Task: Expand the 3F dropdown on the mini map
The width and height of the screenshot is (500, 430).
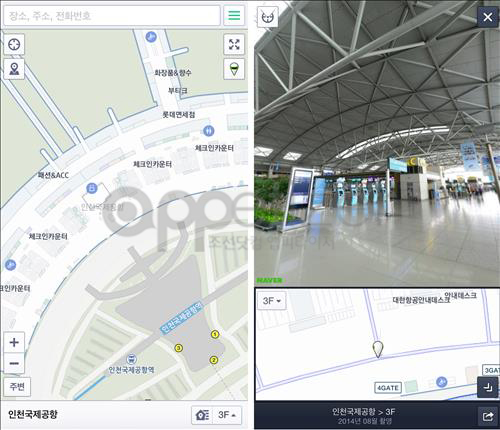Action: [x=272, y=301]
